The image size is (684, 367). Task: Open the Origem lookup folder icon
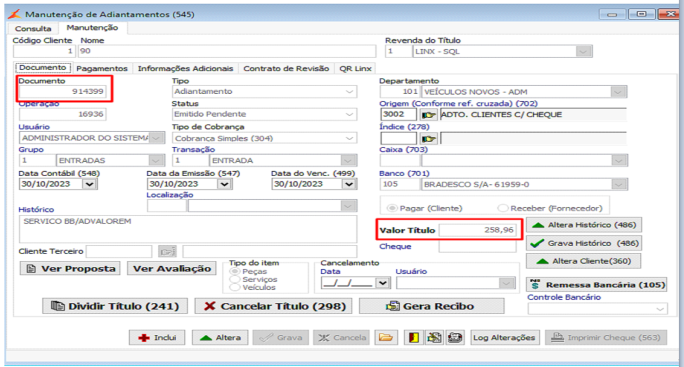[428, 115]
